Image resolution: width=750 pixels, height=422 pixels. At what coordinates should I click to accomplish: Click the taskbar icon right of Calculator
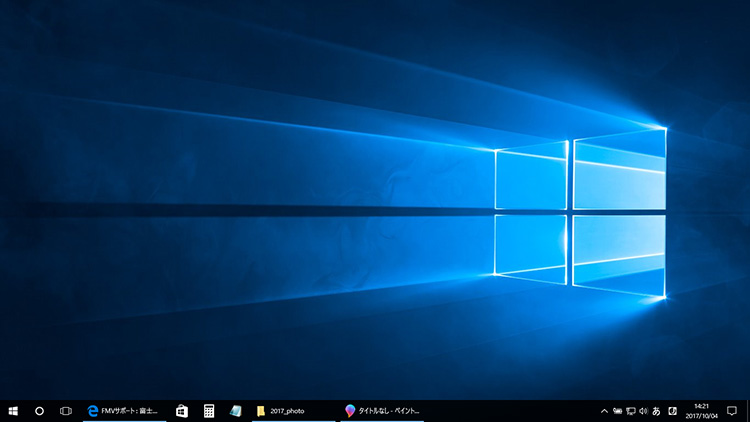235,411
